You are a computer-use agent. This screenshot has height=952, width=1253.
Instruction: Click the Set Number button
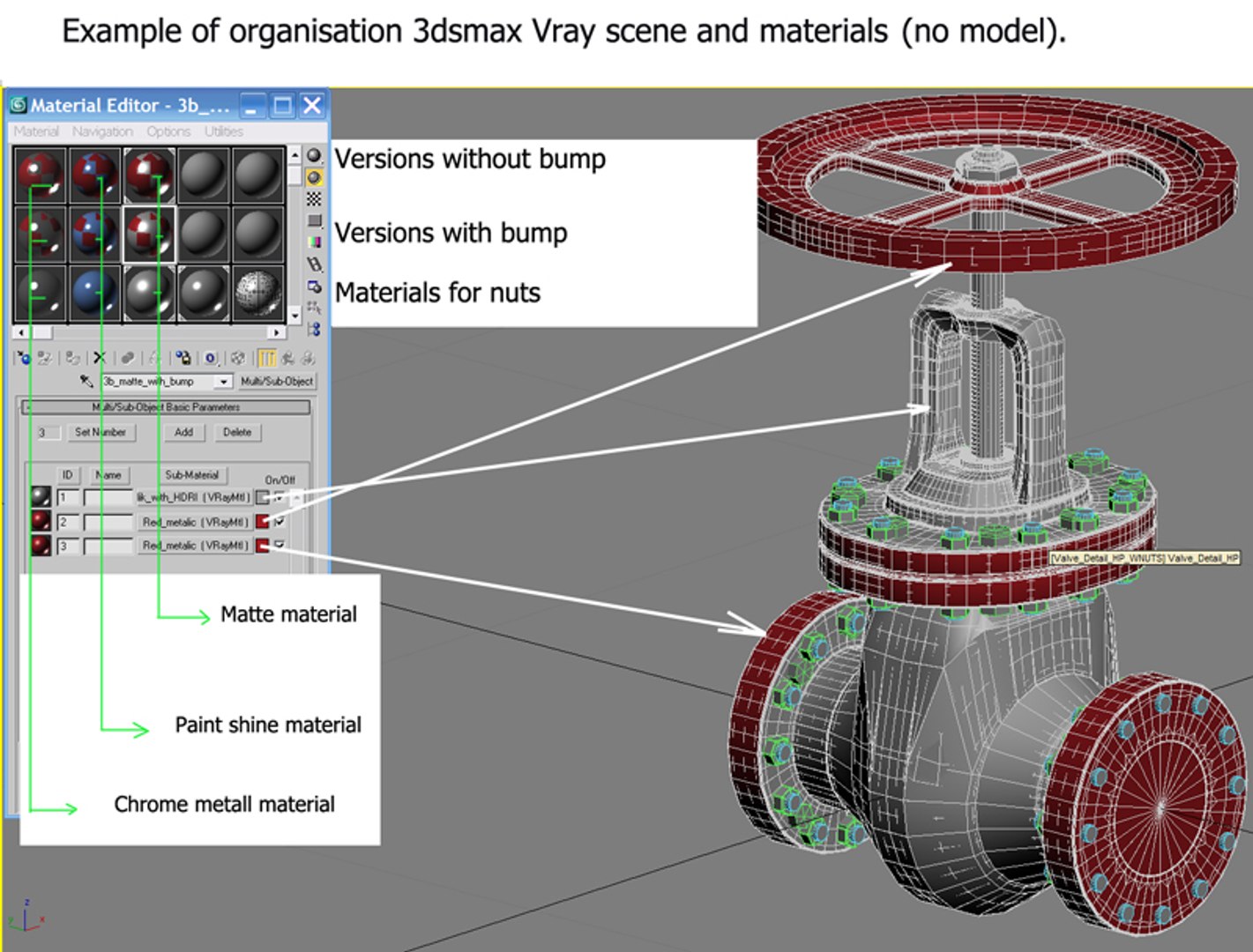tap(101, 432)
